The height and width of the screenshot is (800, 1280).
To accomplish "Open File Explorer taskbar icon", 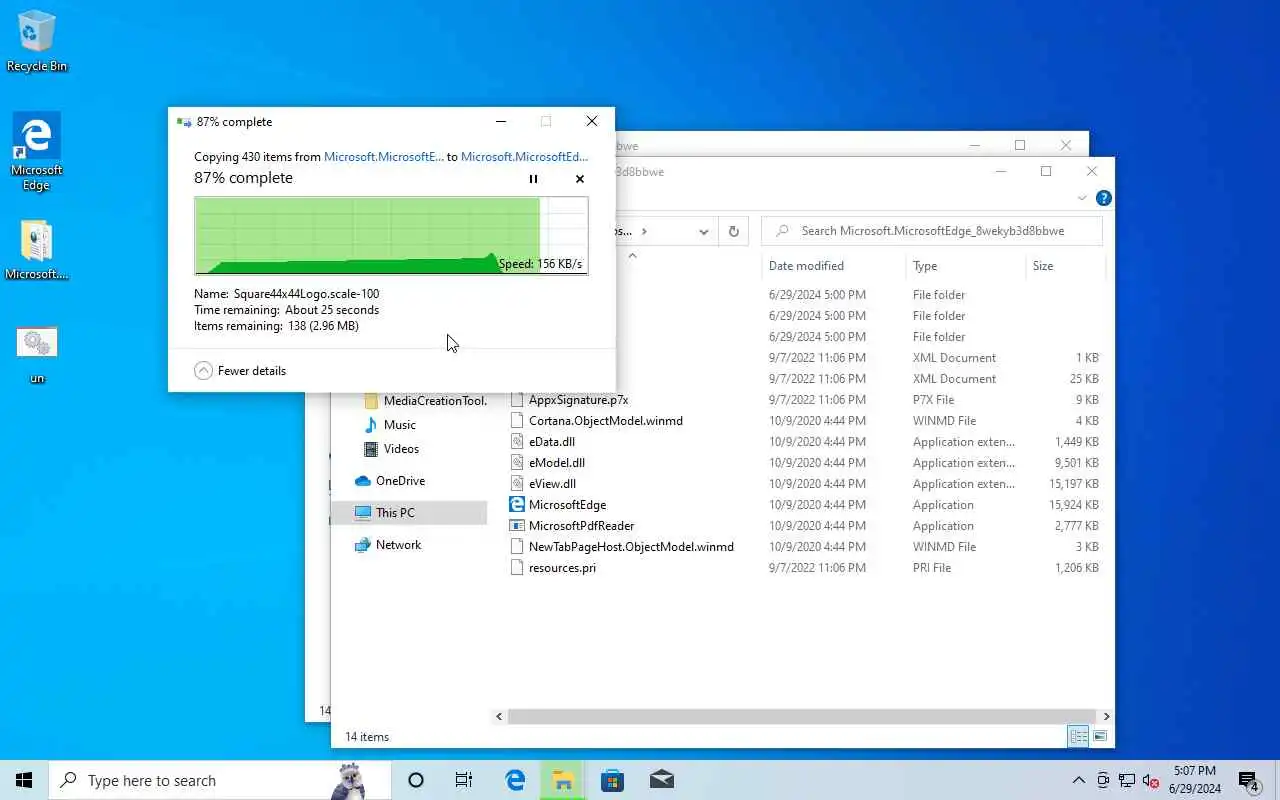I will [563, 780].
